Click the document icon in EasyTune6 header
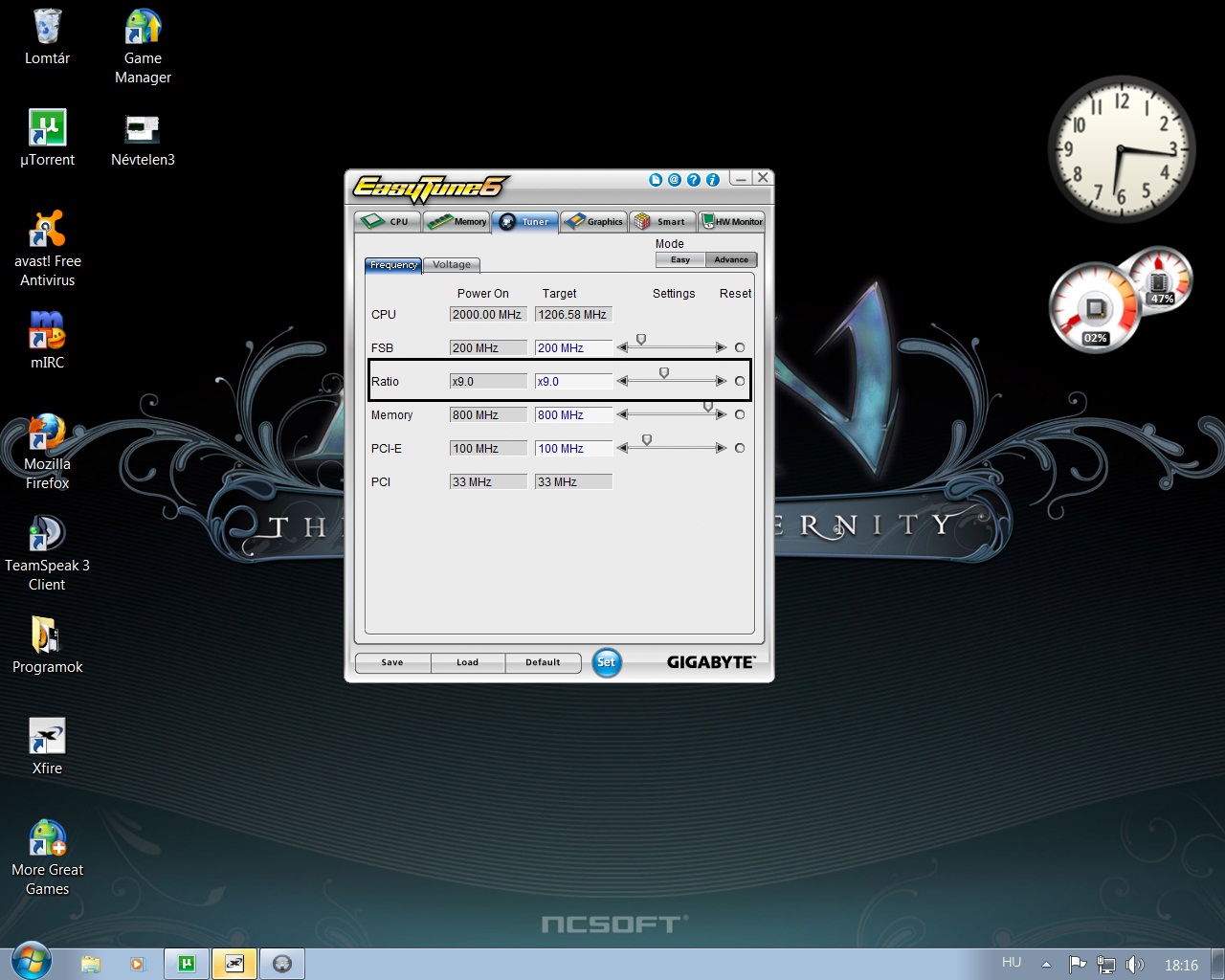This screenshot has width=1225, height=980. [656, 180]
